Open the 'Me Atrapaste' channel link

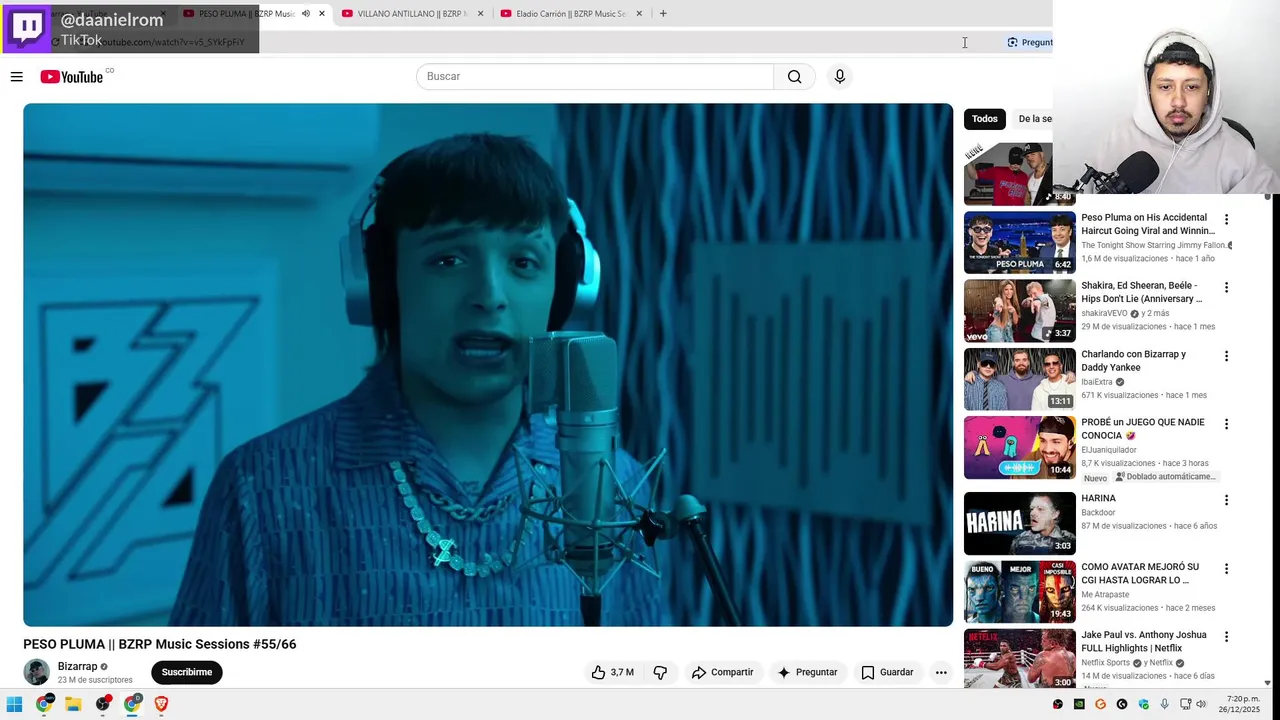click(1105, 594)
